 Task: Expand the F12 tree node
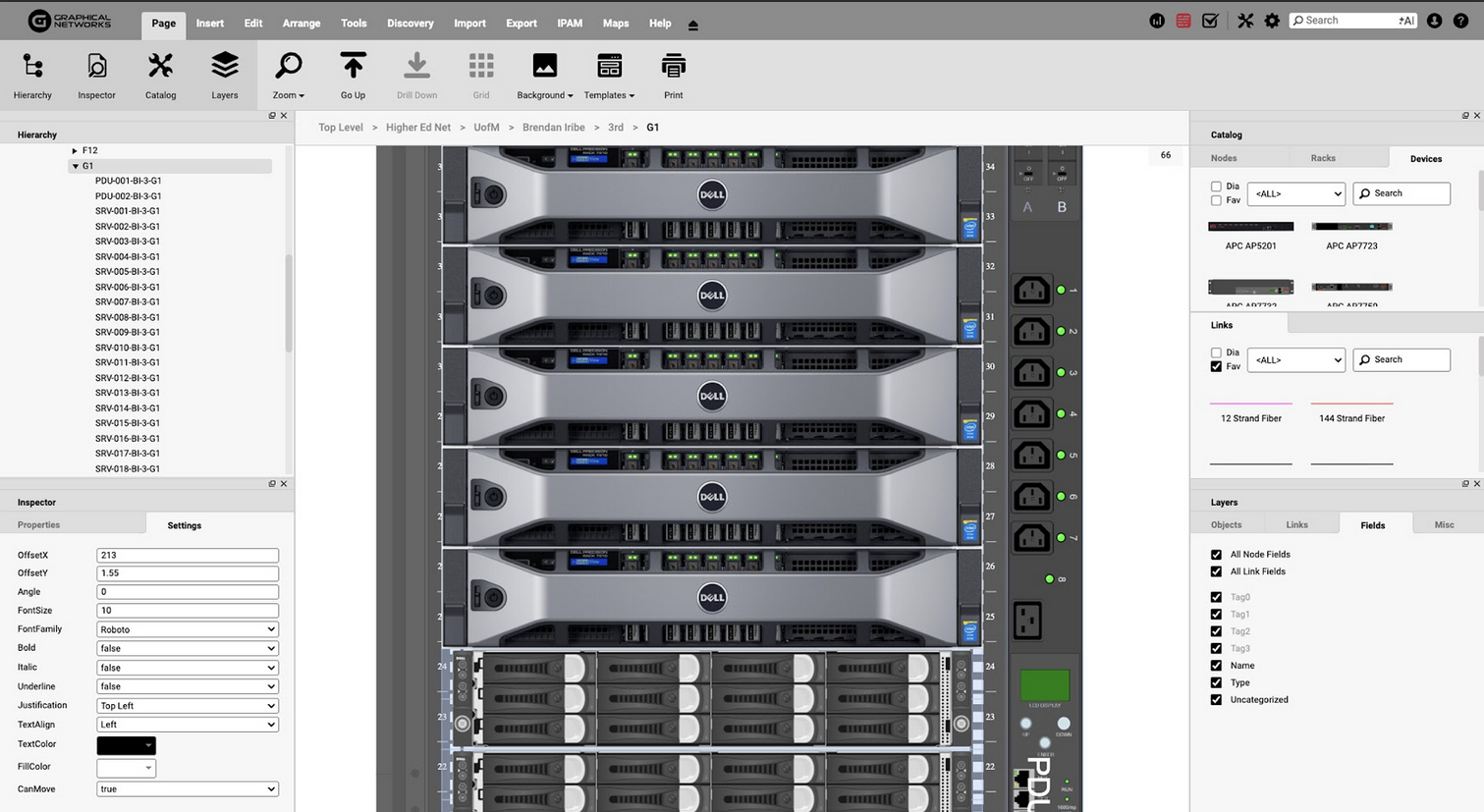75,151
